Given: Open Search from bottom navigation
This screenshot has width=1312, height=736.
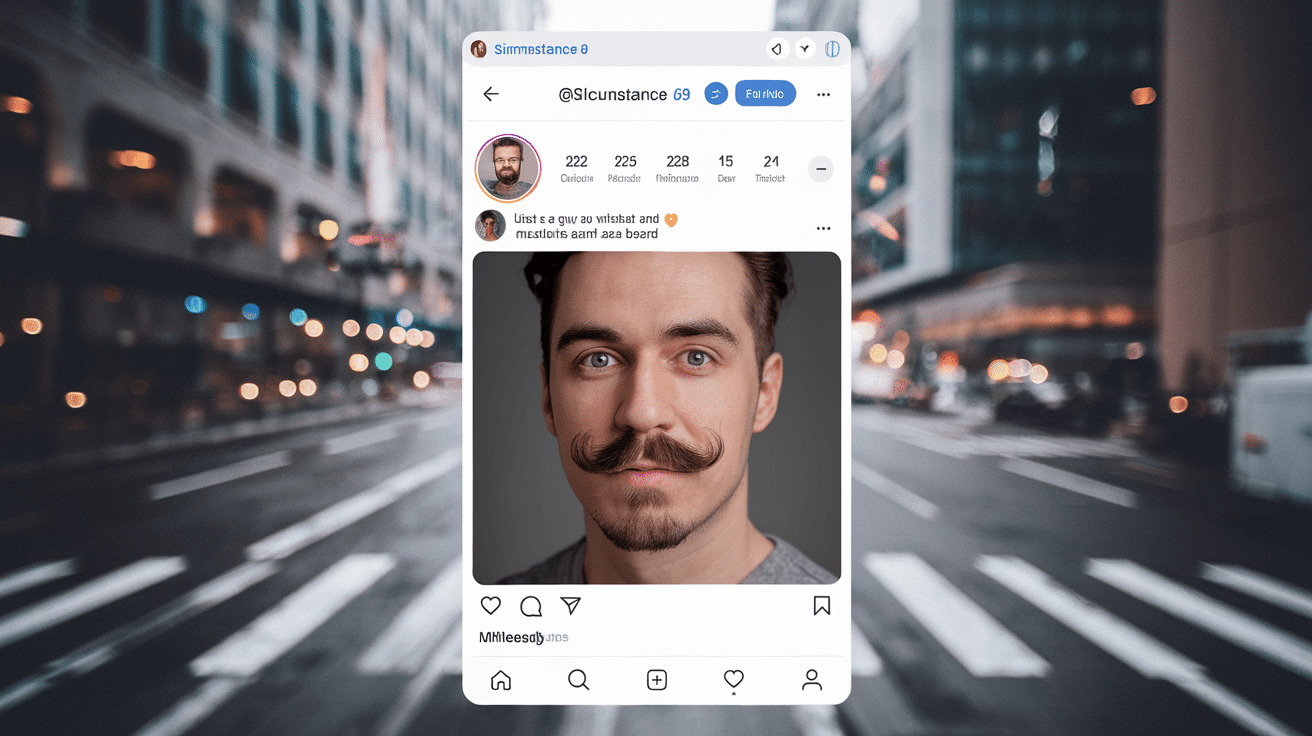Looking at the screenshot, I should click(578, 681).
